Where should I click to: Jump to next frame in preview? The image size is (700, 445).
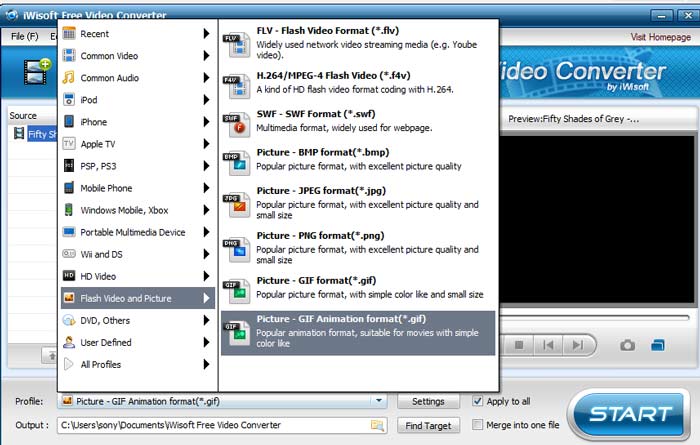[577, 345]
